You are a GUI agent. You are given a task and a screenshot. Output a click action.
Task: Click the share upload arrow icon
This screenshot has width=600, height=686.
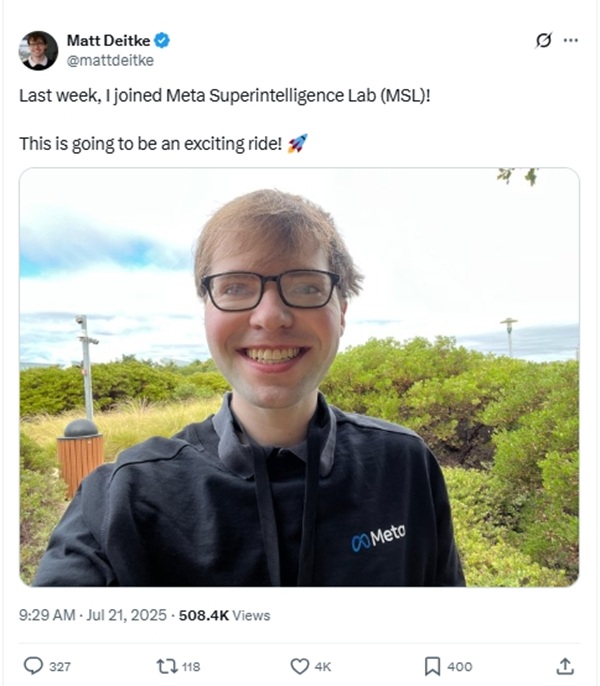pyautogui.click(x=565, y=666)
